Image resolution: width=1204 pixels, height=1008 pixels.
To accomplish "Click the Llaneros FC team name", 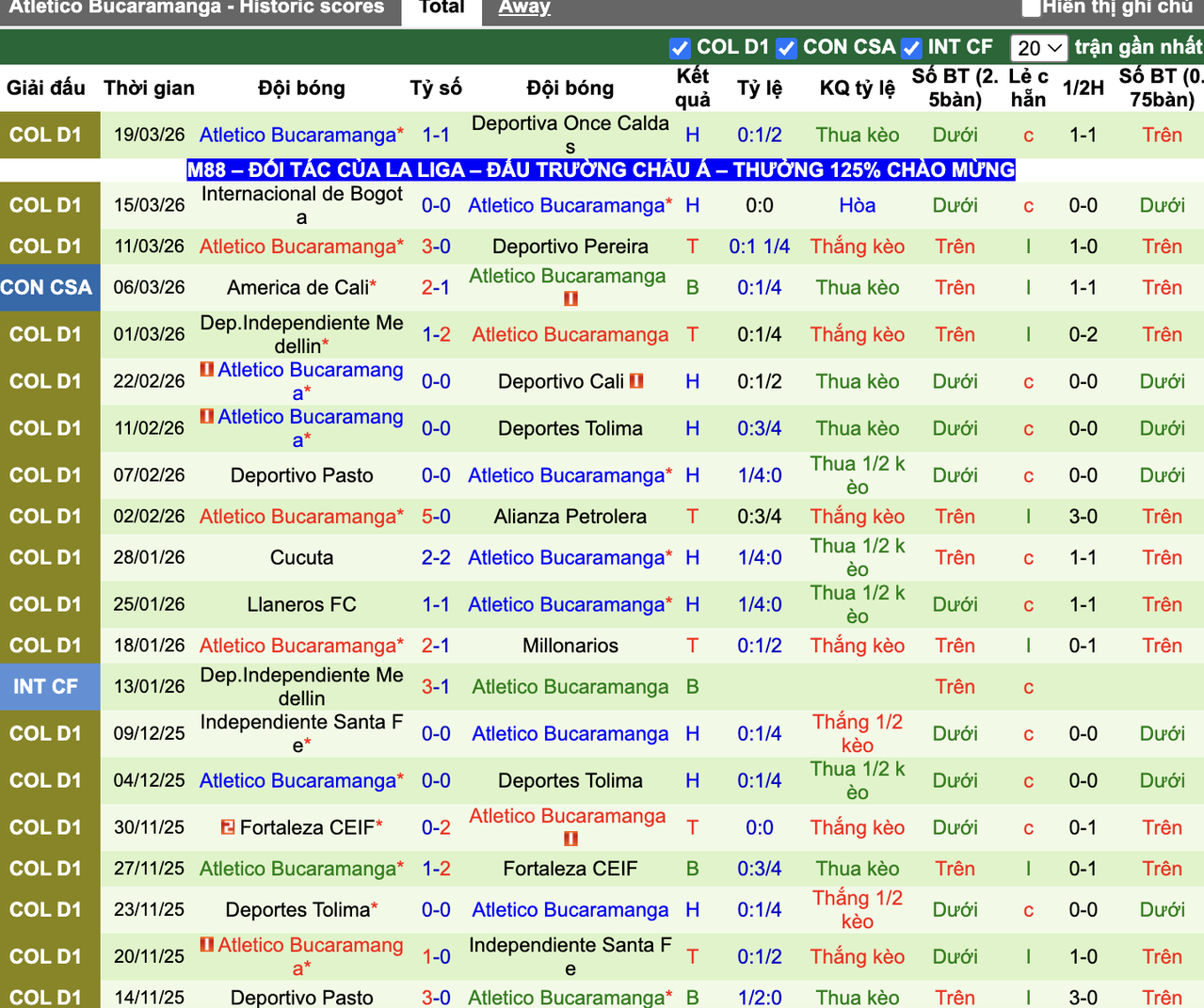I will click(302, 604).
